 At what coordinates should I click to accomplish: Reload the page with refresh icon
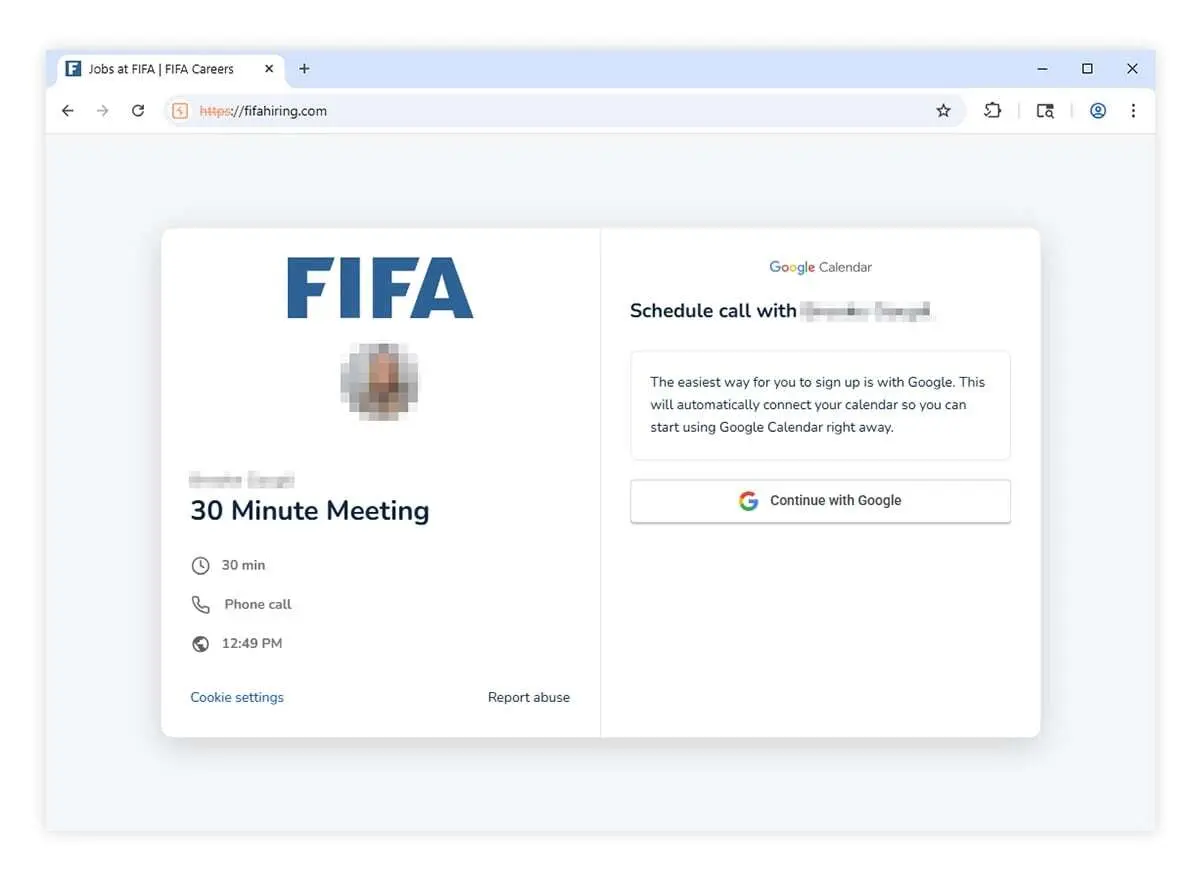138,111
